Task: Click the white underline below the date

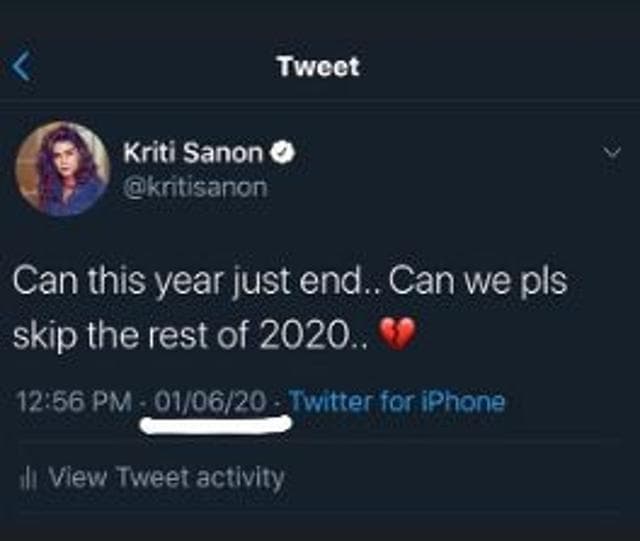Action: point(216,424)
